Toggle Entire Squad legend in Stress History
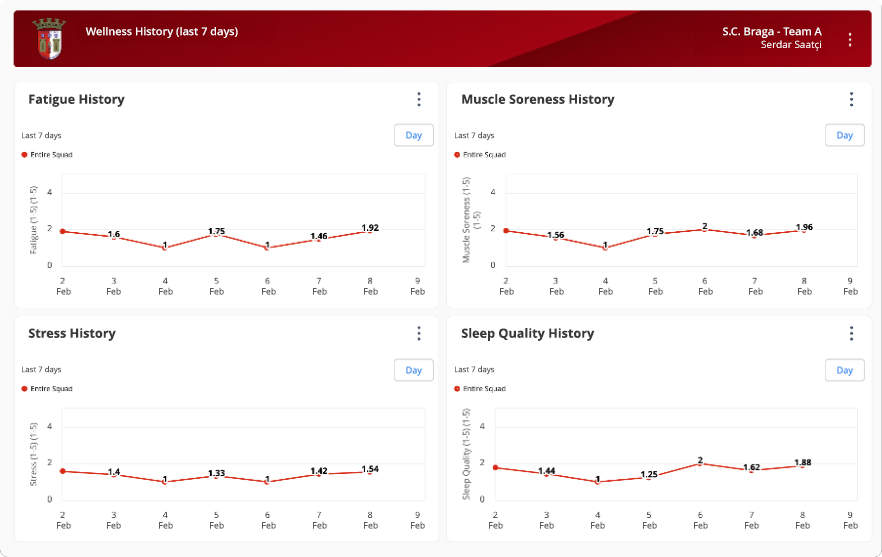This screenshot has width=882, height=557. coord(47,389)
